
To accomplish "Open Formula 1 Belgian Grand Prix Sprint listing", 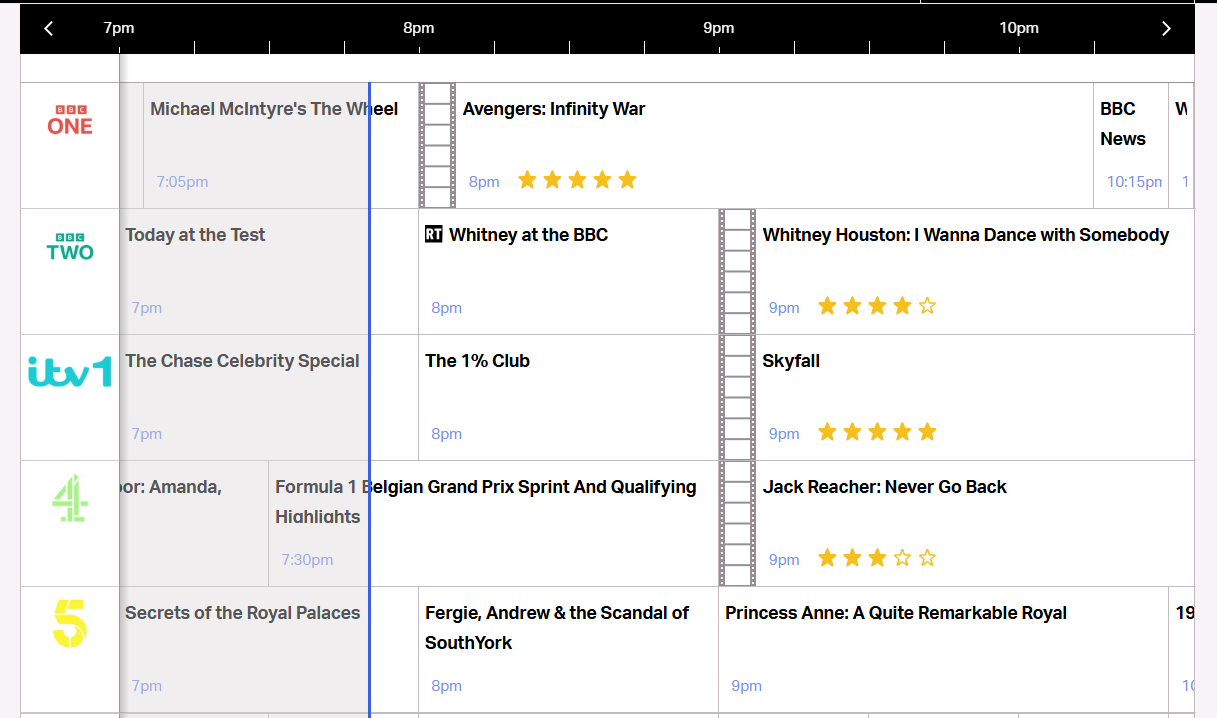I will point(486,502).
